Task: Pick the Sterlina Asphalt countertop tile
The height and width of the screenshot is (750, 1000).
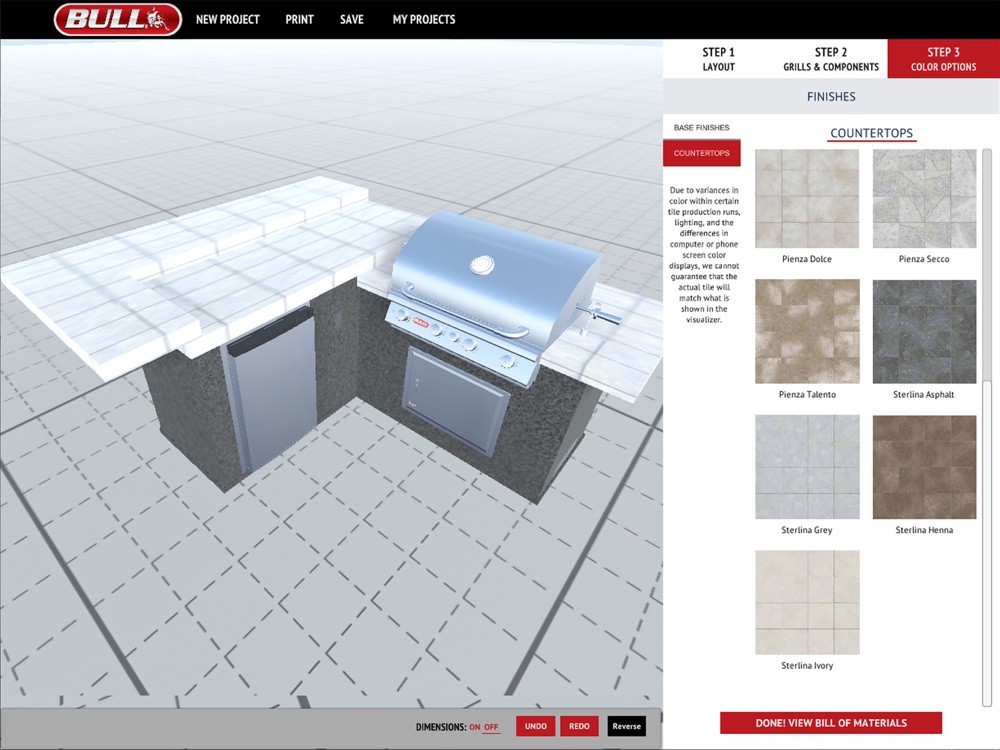Action: coord(924,331)
